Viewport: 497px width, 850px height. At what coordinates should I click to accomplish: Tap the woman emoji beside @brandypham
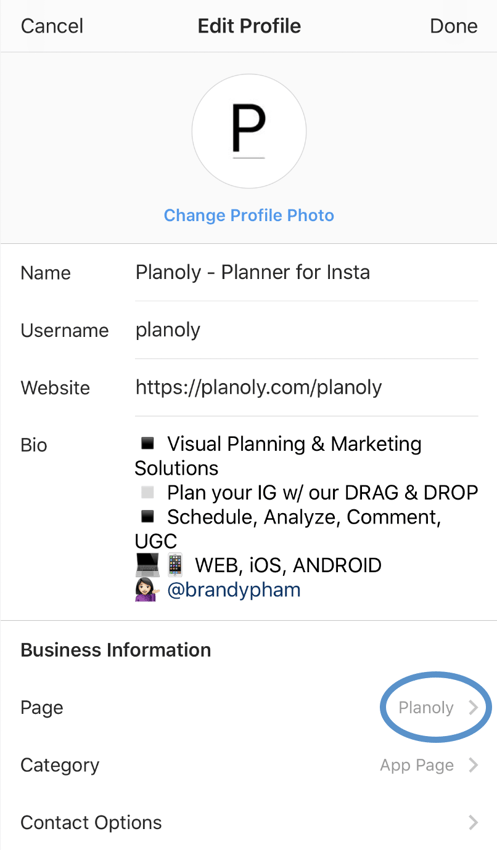(x=147, y=590)
